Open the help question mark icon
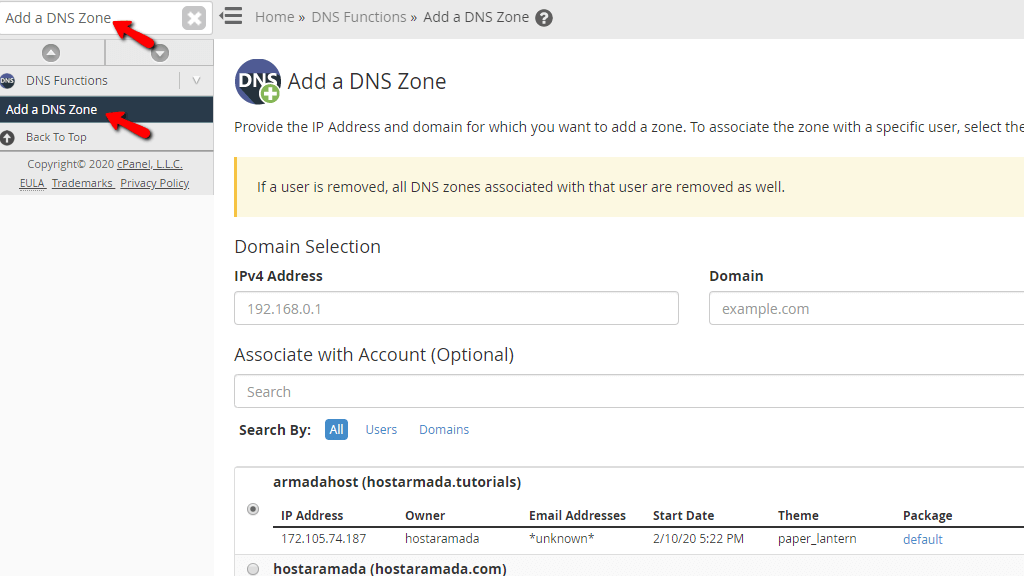 point(544,18)
